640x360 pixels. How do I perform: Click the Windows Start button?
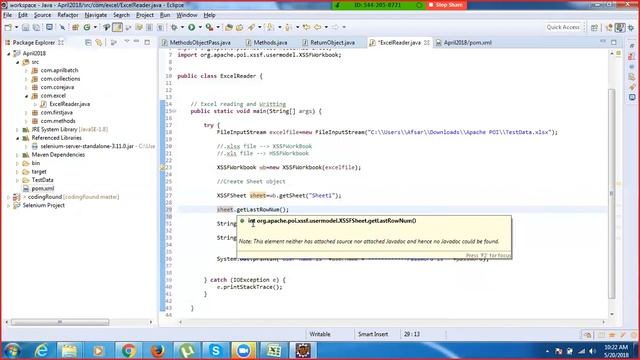coord(12,351)
